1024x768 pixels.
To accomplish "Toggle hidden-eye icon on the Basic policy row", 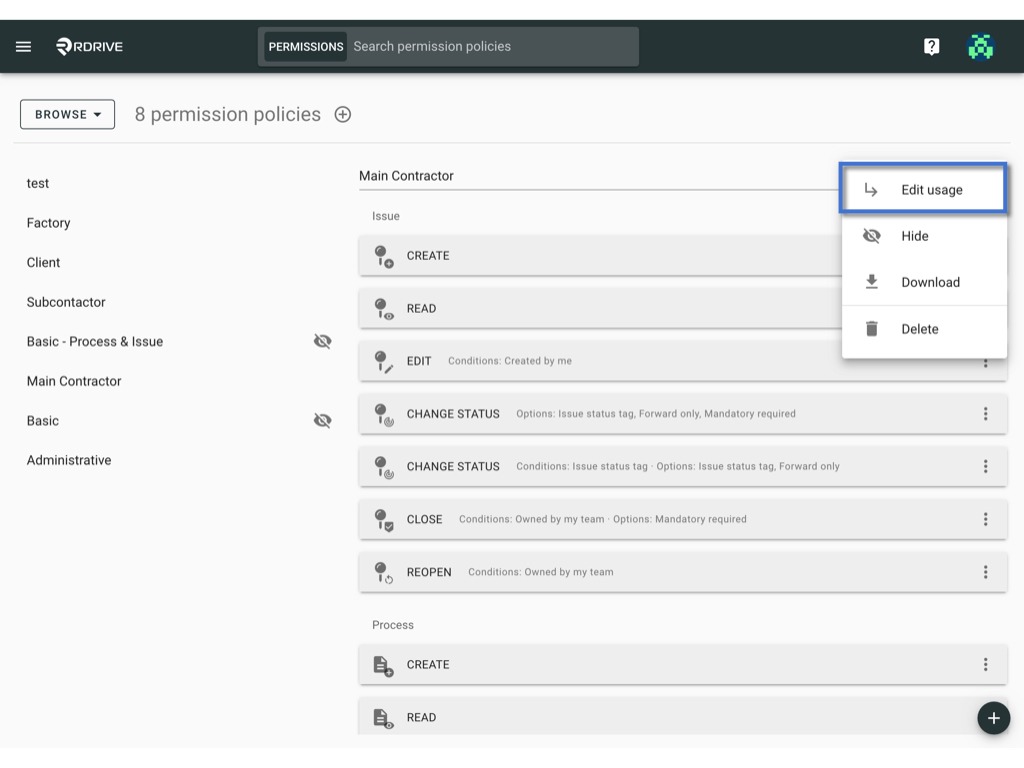I will pos(323,421).
